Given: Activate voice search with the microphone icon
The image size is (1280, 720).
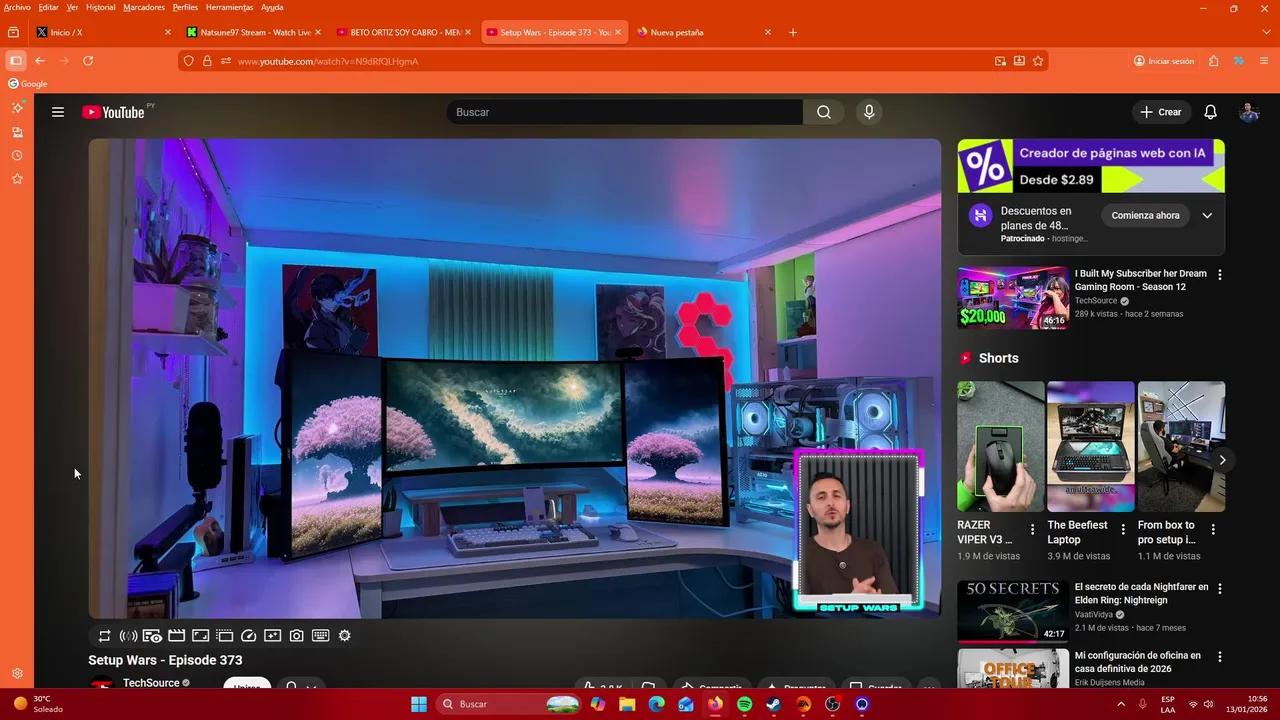Looking at the screenshot, I should tap(868, 112).
